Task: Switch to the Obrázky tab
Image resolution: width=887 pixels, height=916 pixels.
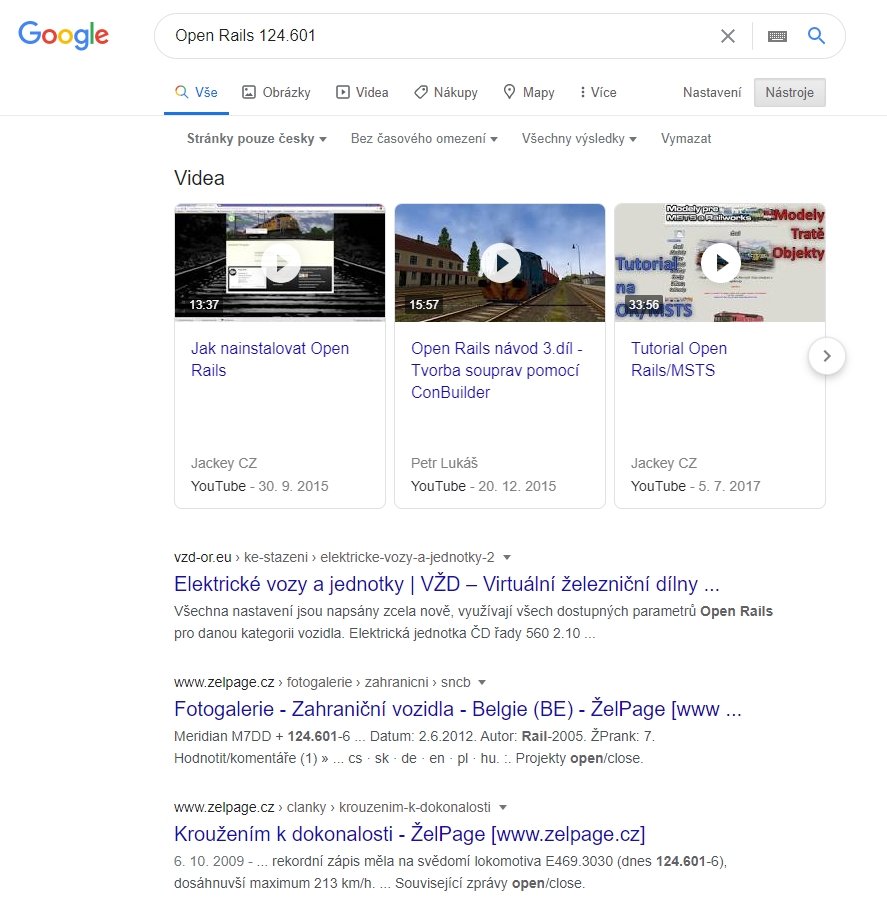Action: point(276,92)
